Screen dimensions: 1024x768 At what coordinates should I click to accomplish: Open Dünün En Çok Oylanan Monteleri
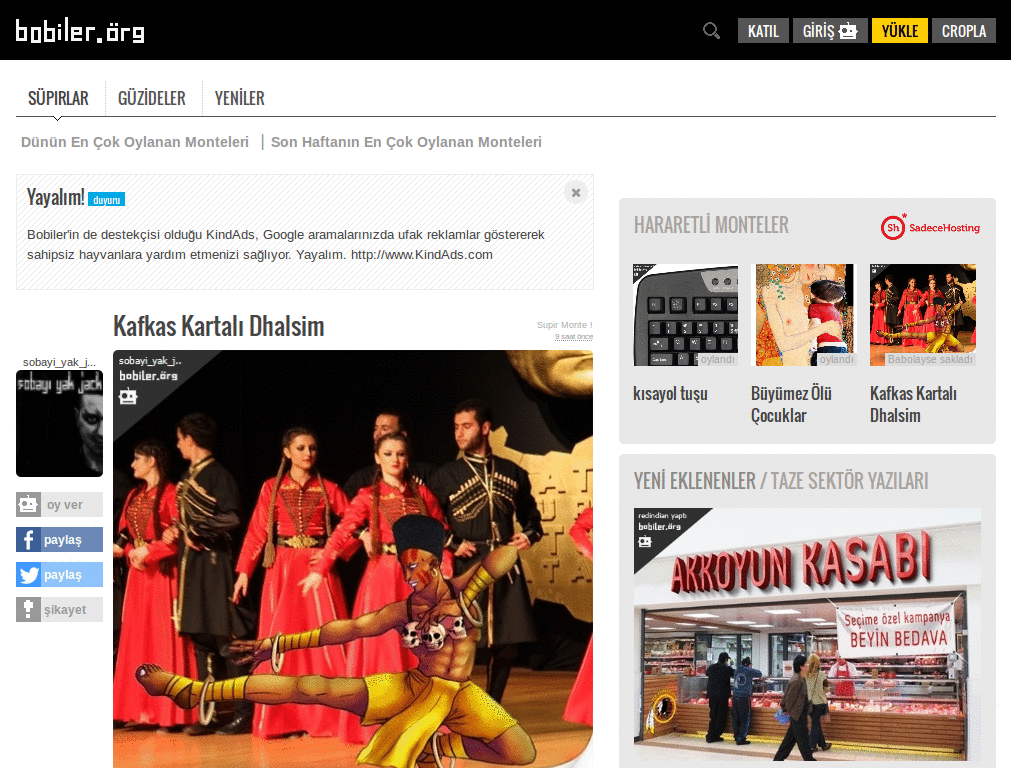tap(135, 142)
